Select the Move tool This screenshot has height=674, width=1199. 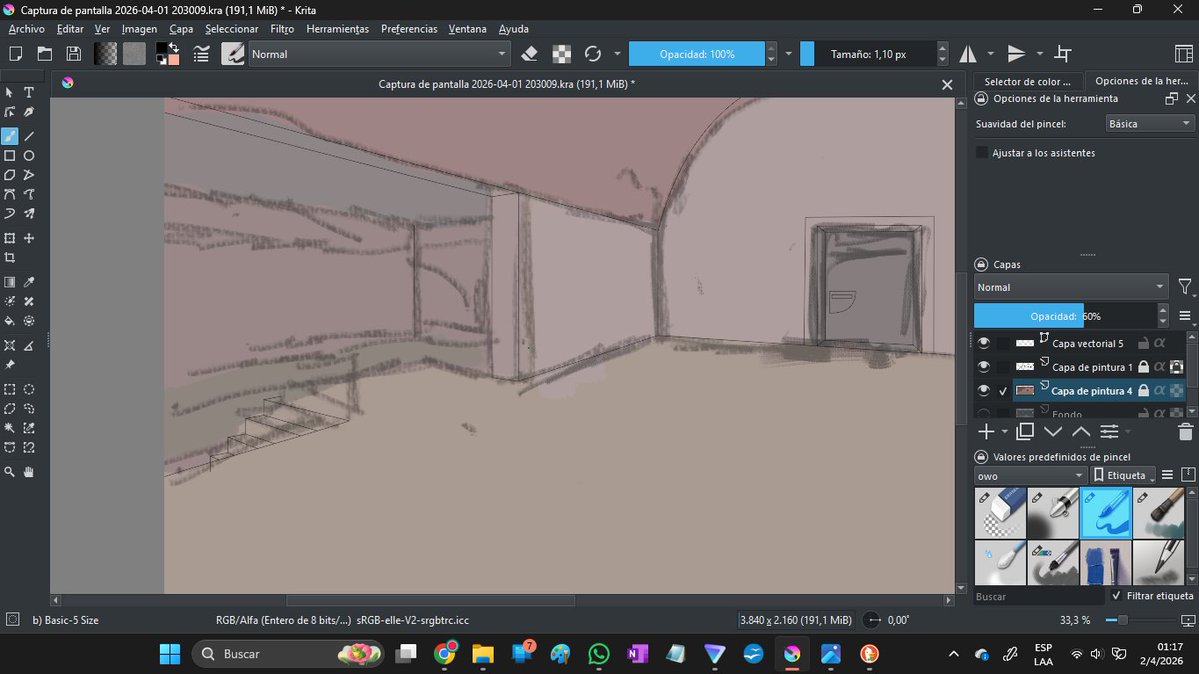point(29,239)
